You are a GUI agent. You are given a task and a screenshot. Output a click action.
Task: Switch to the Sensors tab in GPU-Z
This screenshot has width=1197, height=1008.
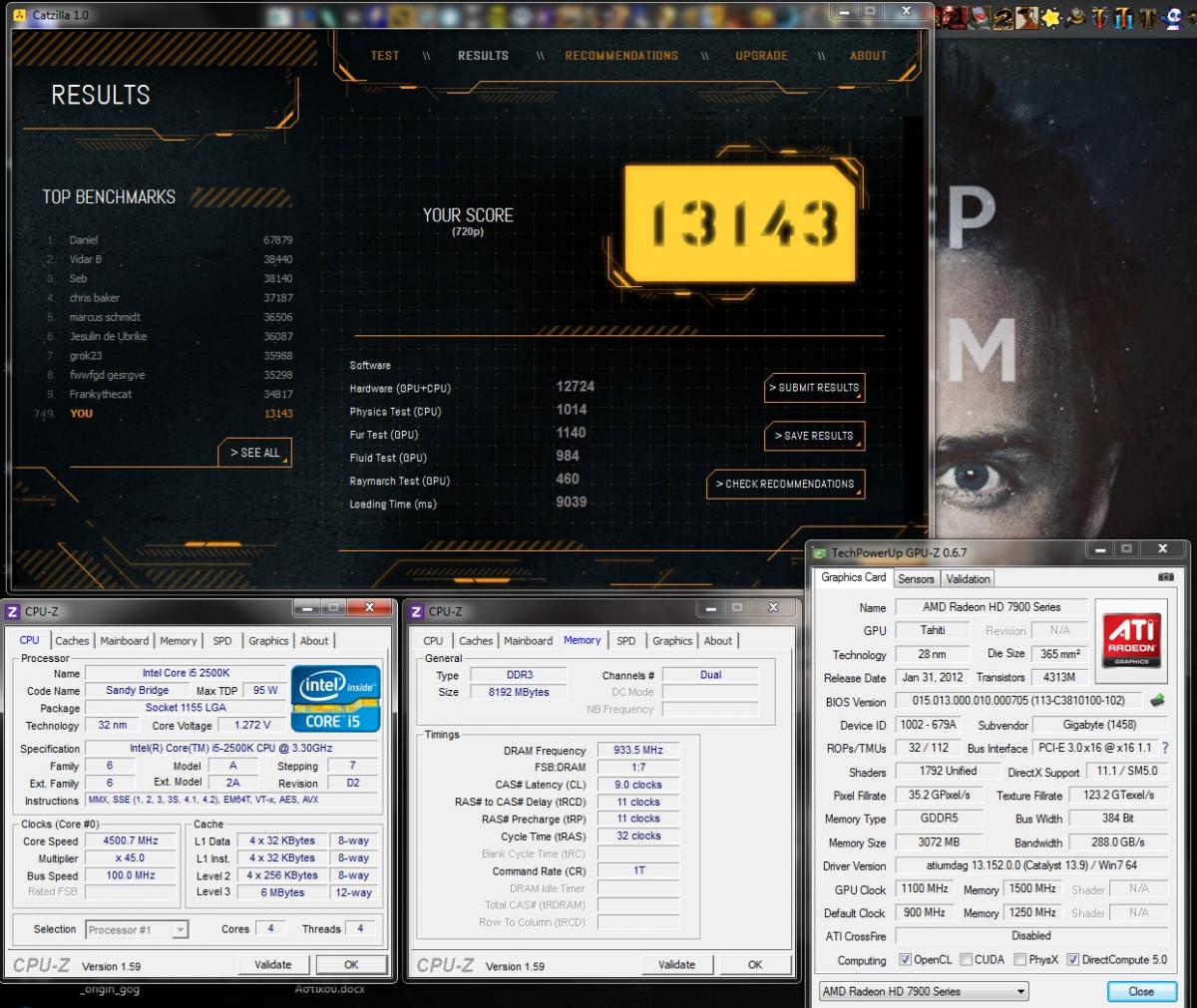(x=916, y=578)
